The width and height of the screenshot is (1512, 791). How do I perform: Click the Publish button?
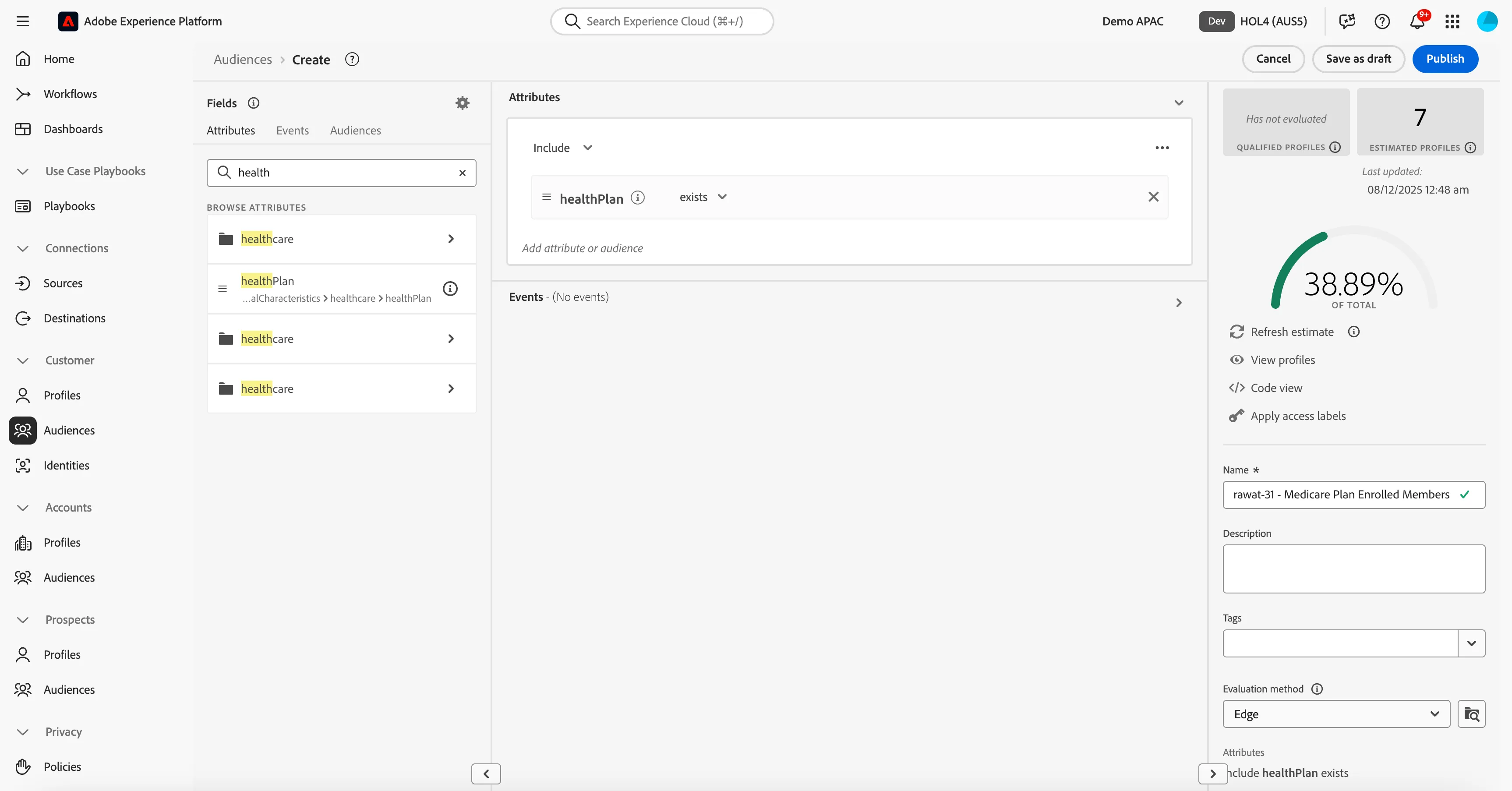[x=1445, y=59]
